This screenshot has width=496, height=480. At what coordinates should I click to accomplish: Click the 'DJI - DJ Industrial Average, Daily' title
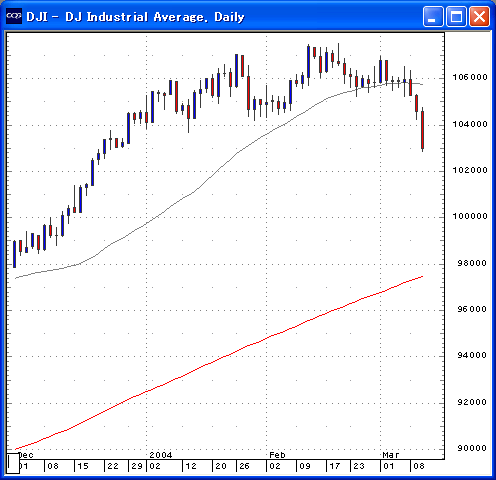pyautogui.click(x=135, y=17)
